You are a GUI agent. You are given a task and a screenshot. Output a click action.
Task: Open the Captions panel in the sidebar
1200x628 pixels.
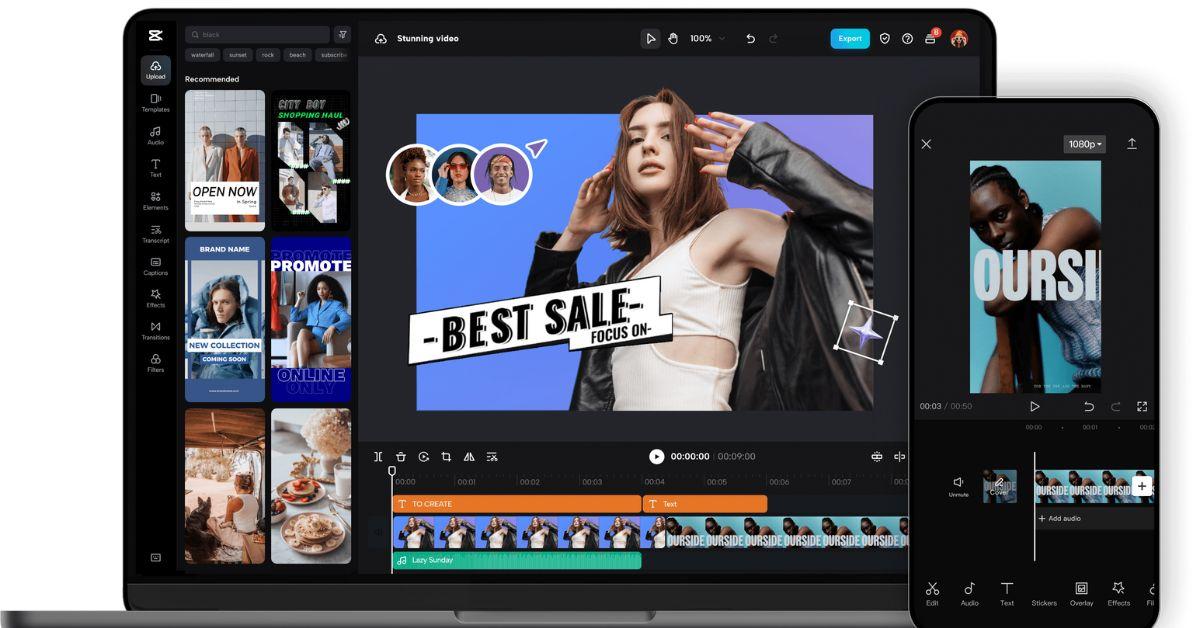[155, 266]
